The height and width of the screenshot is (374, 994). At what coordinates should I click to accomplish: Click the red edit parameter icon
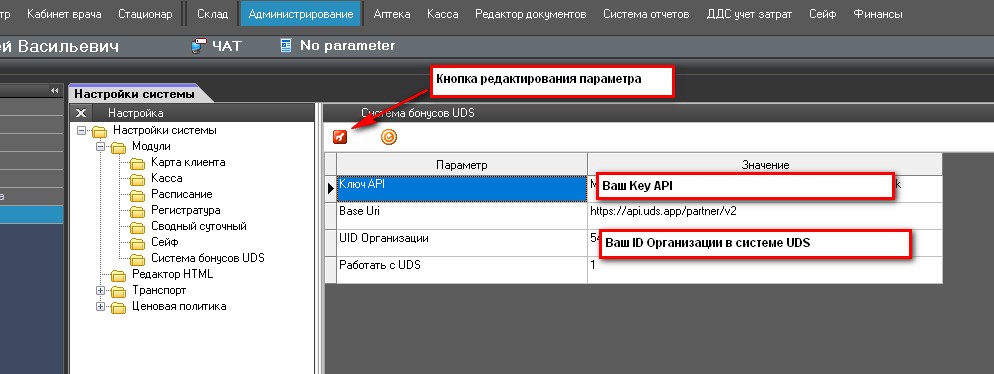(x=340, y=136)
